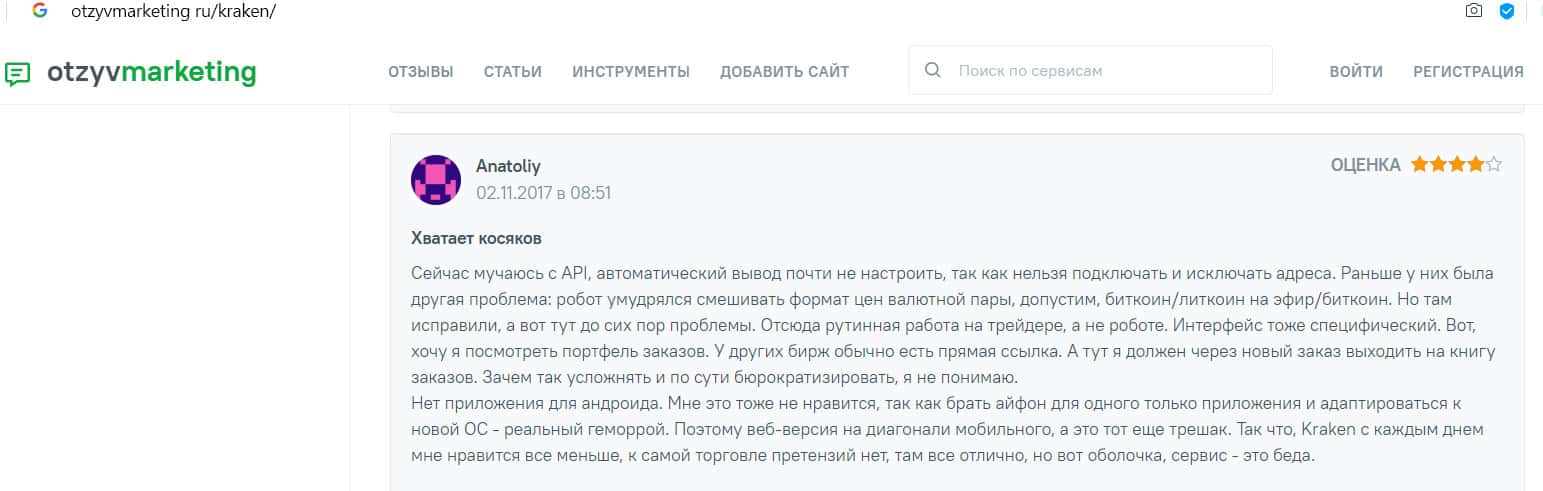Open the ДОБАВИТЬ САЙТ menu item
Image resolution: width=1543 pixels, height=491 pixels.
[784, 72]
